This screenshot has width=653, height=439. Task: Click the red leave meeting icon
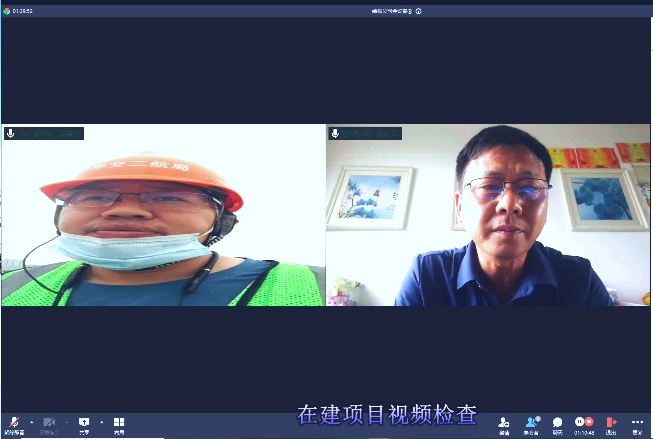point(611,423)
